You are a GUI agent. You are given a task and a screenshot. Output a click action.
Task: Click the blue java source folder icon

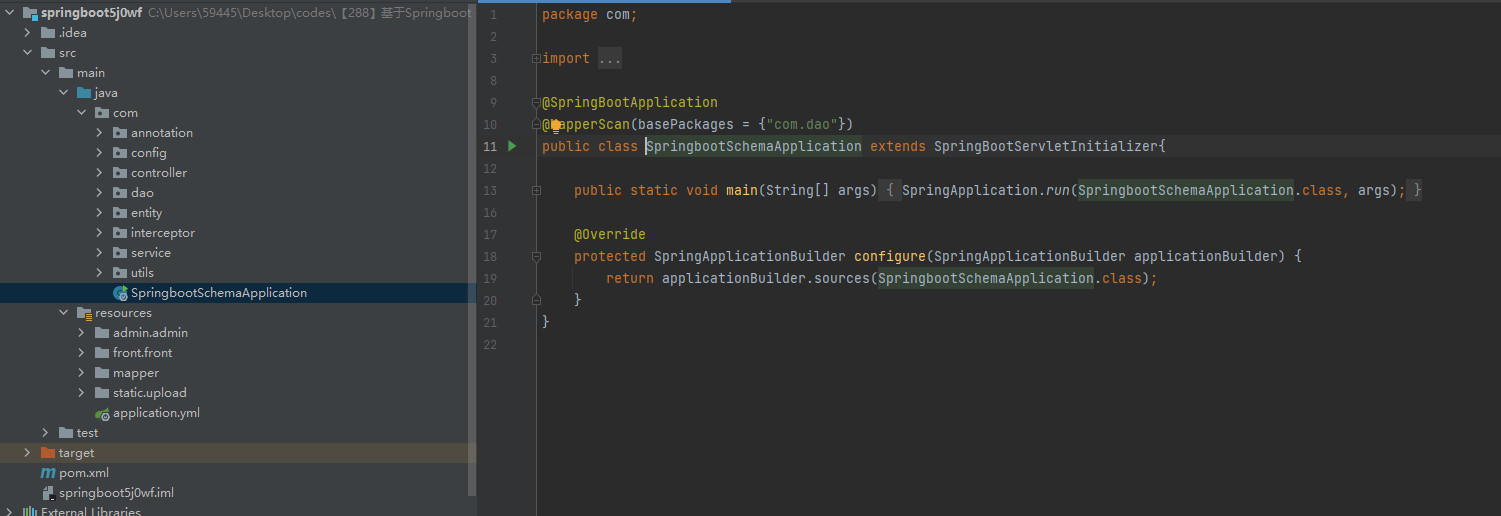[84, 93]
